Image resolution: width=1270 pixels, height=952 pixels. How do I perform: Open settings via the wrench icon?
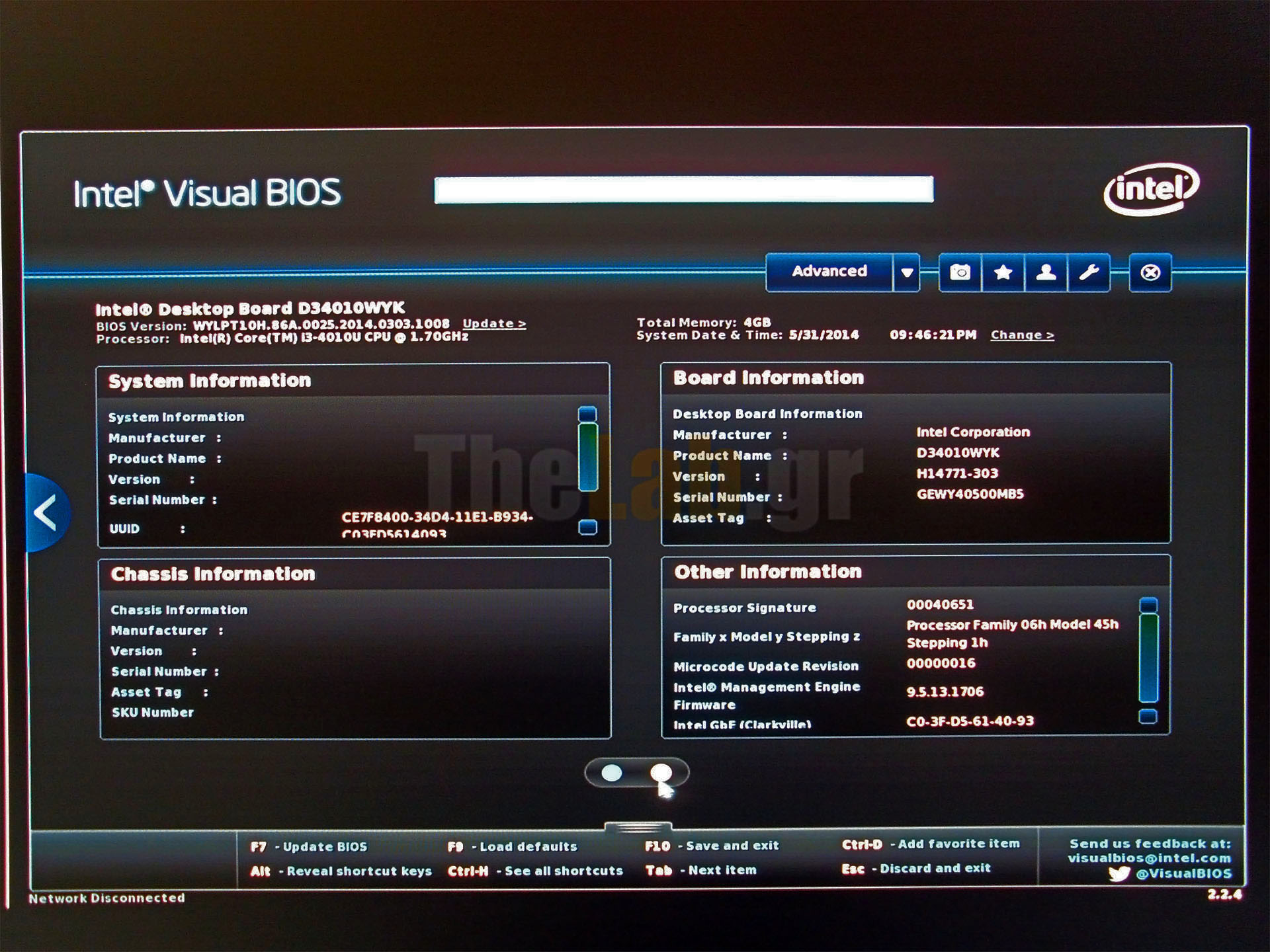(1088, 272)
